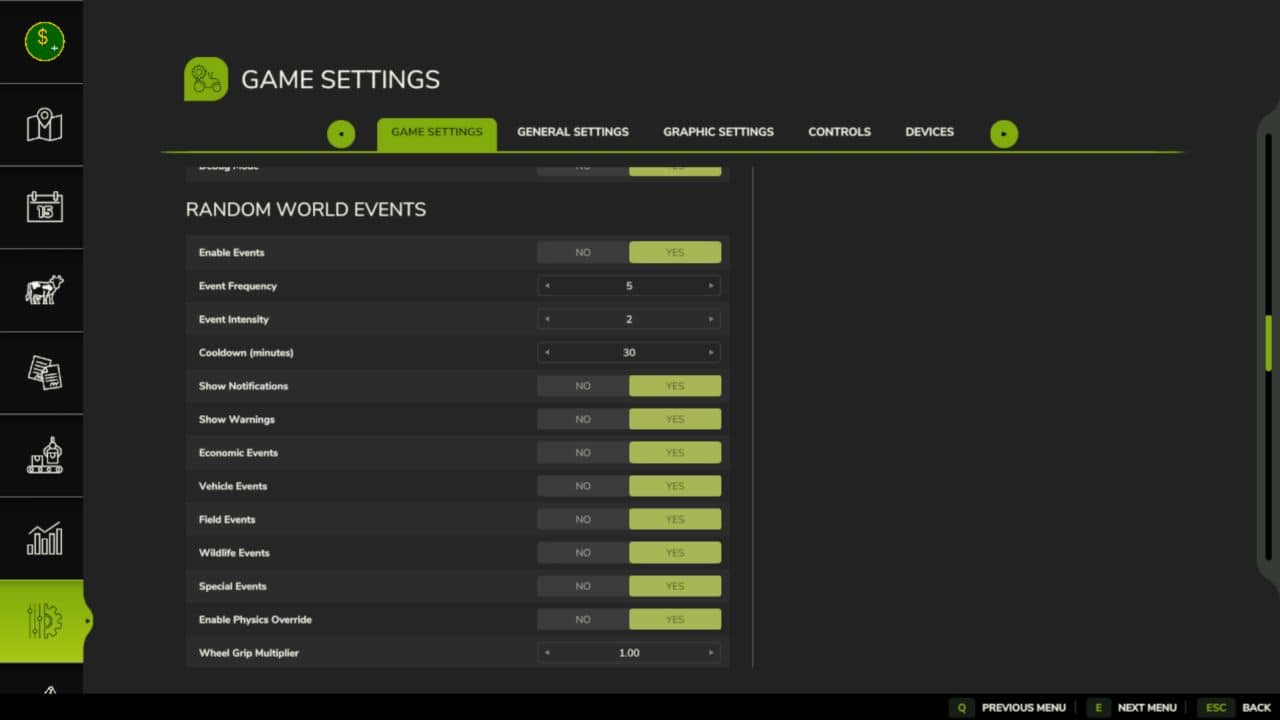1280x720 pixels.
Task: Set Enable Events to No
Action: [x=583, y=253]
